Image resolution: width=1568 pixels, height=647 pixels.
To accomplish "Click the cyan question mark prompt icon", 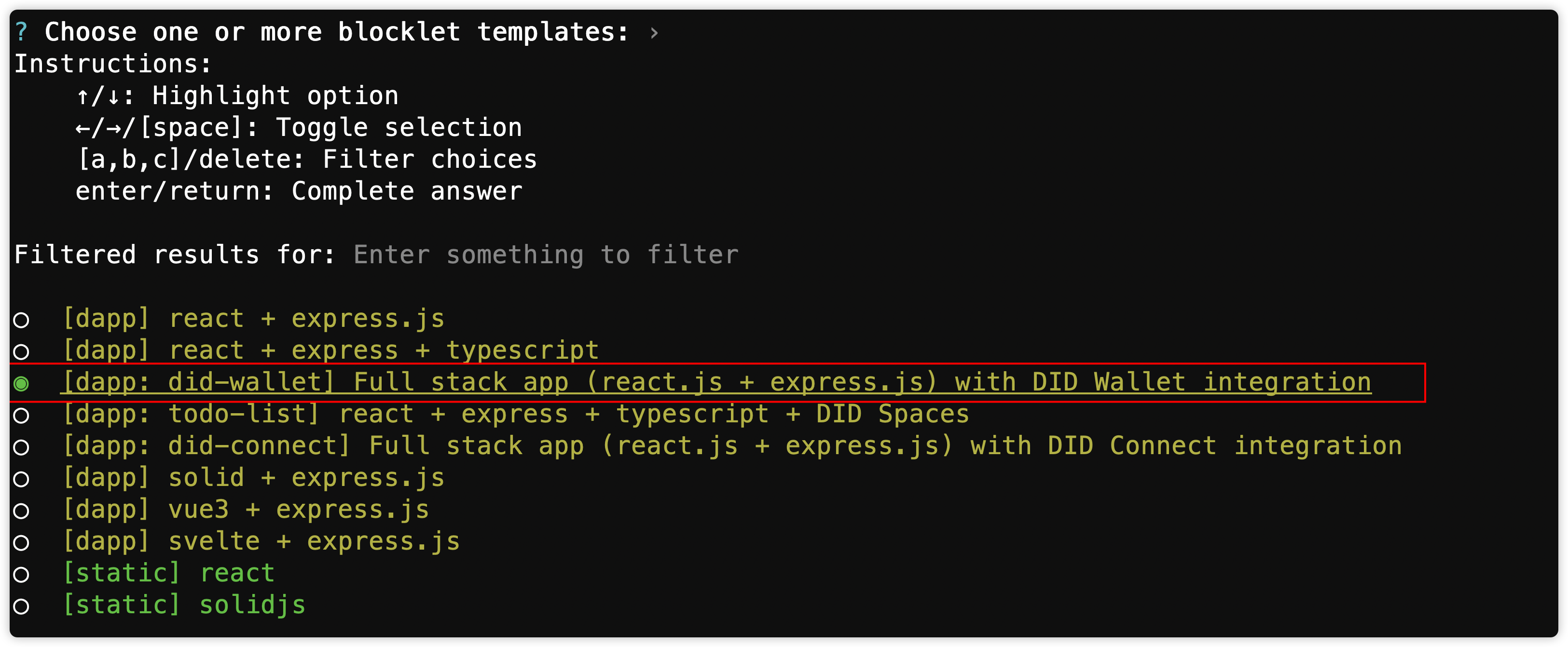I will [21, 32].
